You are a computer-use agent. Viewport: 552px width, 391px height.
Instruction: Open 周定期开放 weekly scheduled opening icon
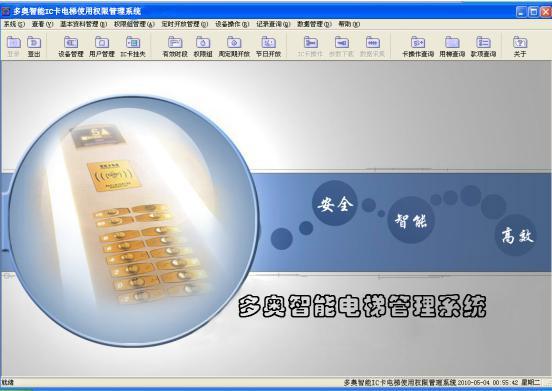[x=234, y=46]
